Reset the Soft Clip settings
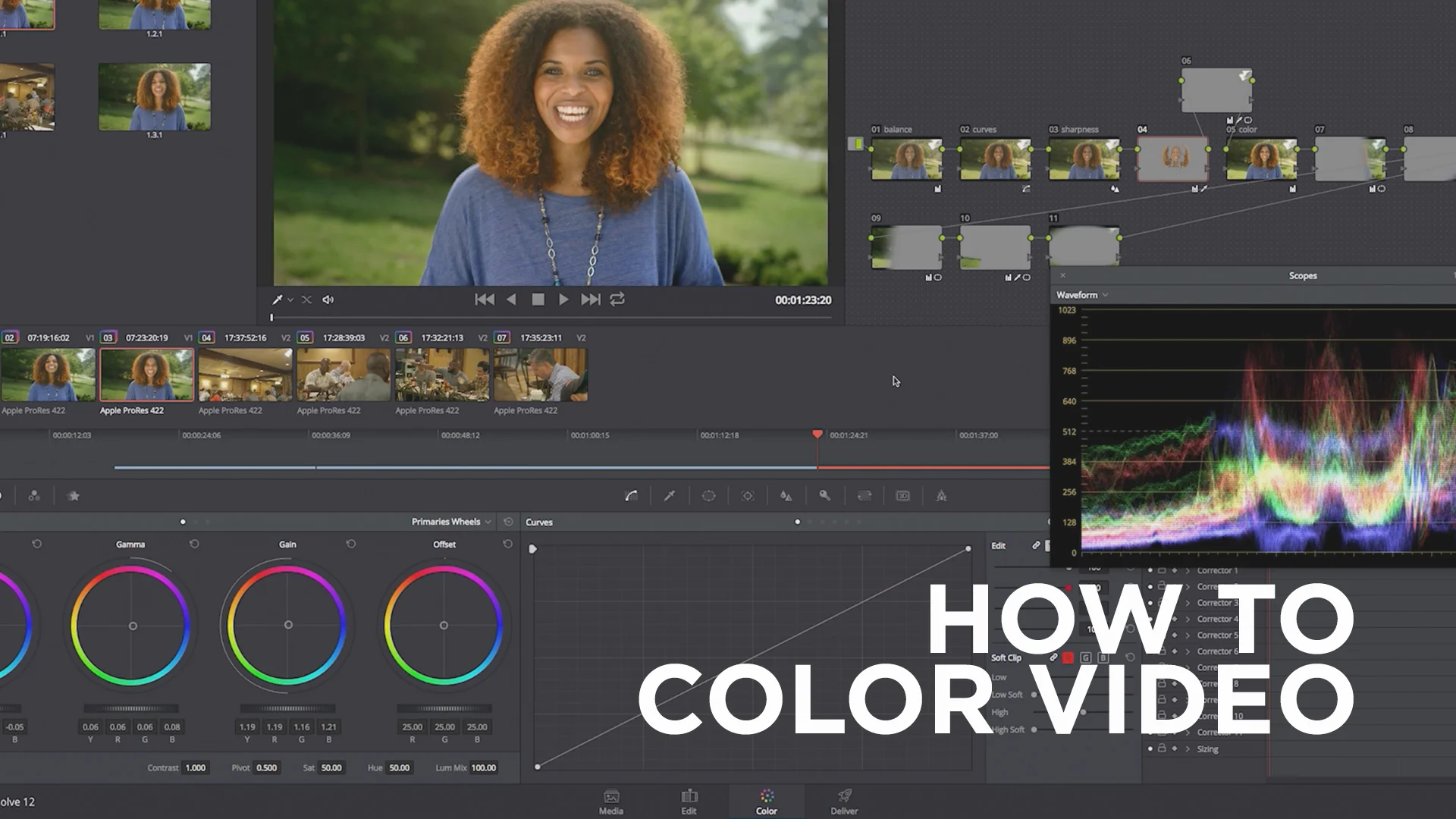The image size is (1456, 819). coord(1130,657)
